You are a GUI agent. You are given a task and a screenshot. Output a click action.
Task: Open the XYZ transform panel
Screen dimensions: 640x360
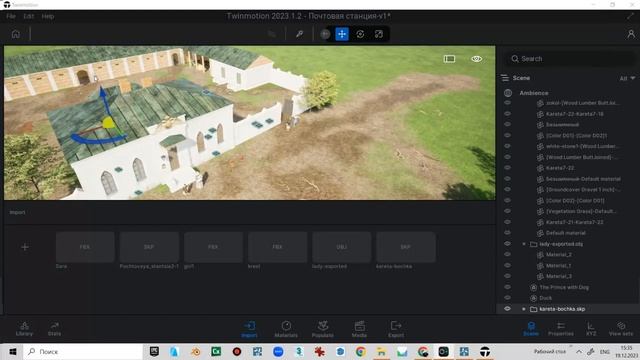591,329
